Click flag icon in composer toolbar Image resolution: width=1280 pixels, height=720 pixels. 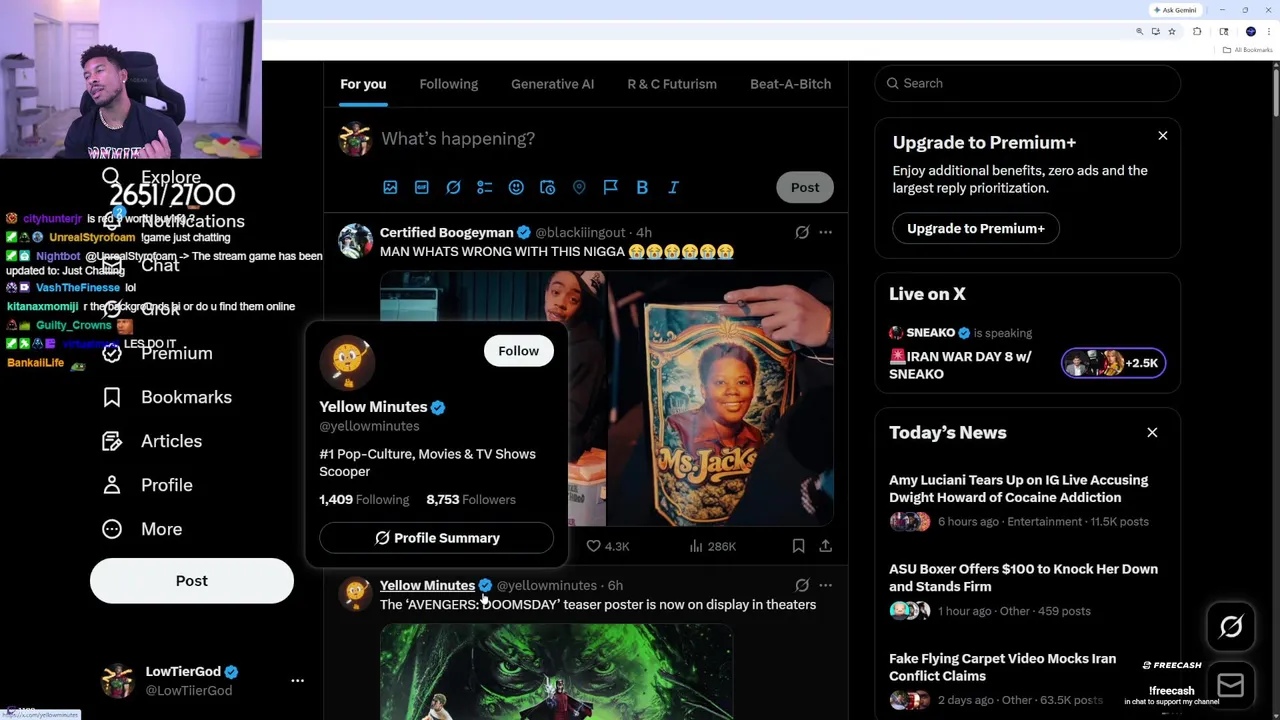pos(610,187)
